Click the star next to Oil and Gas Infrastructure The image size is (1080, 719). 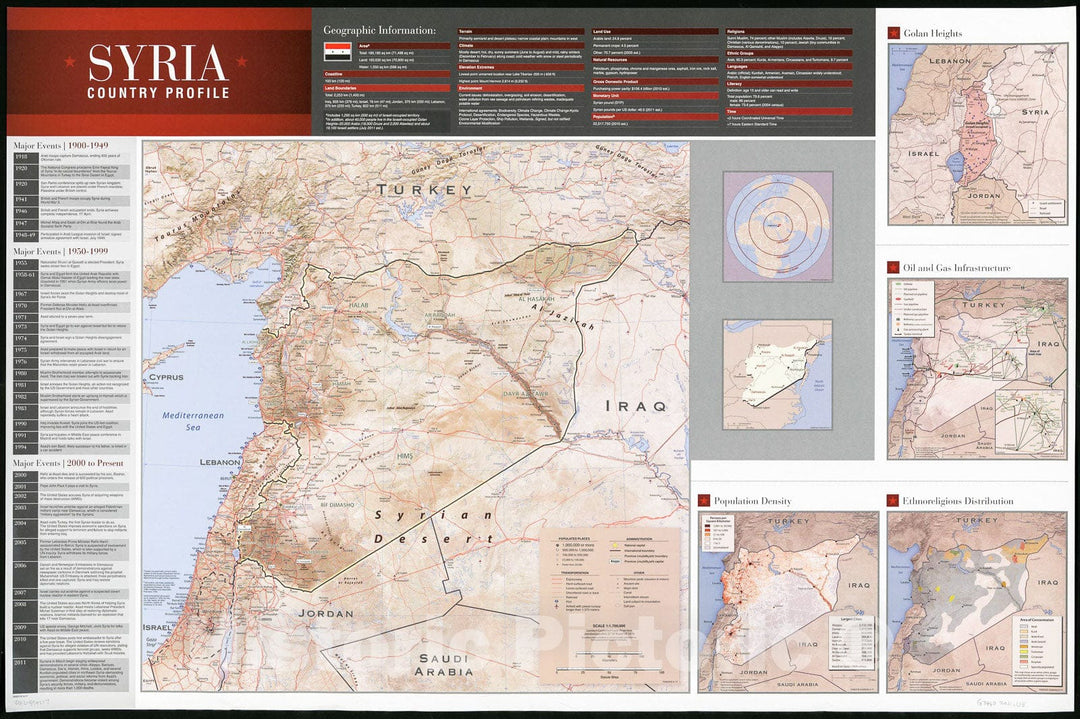click(893, 268)
